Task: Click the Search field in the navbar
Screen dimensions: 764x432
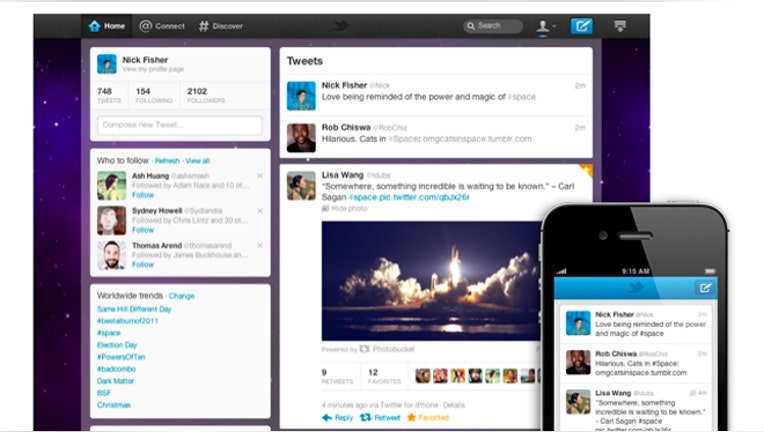Action: [x=493, y=26]
